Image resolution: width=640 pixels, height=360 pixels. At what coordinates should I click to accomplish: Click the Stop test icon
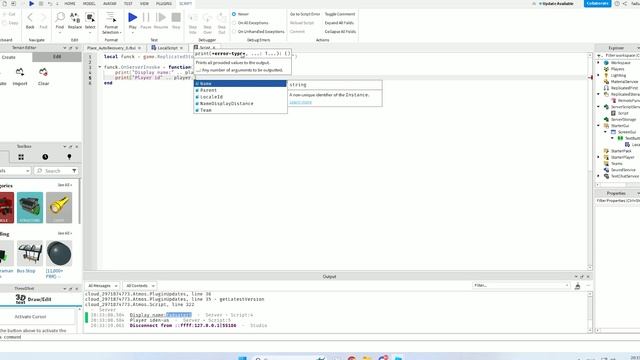point(176,18)
